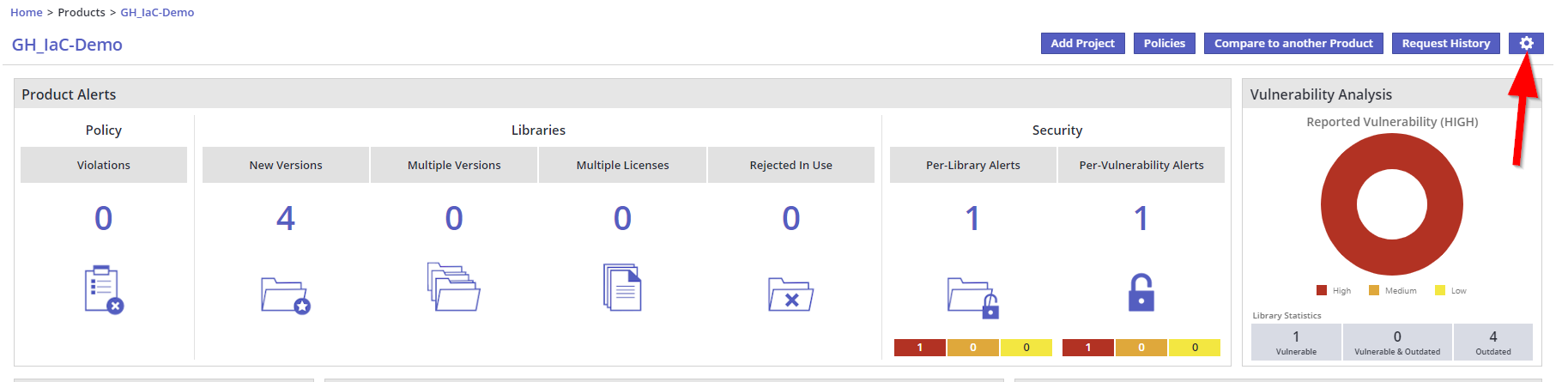Click the Per-Library Alerts folder lock icon
The width and height of the screenshot is (1568, 382).
(x=972, y=297)
